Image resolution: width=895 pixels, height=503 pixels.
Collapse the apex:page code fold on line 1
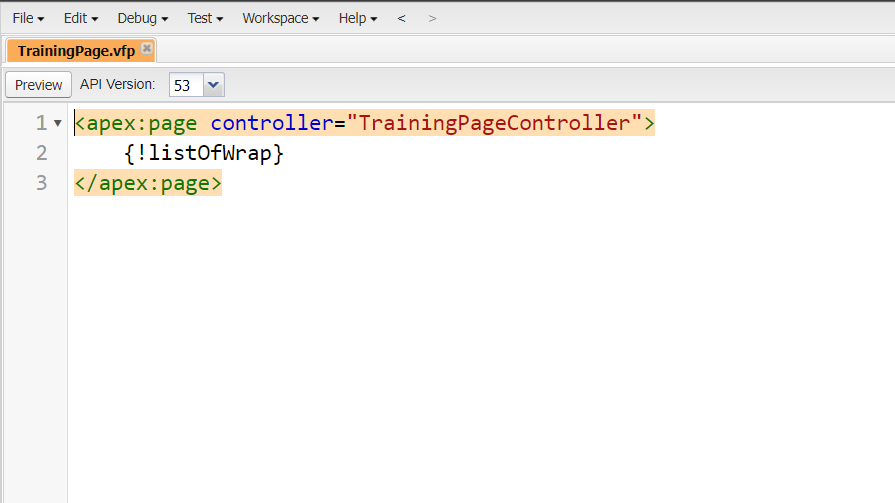click(57, 123)
